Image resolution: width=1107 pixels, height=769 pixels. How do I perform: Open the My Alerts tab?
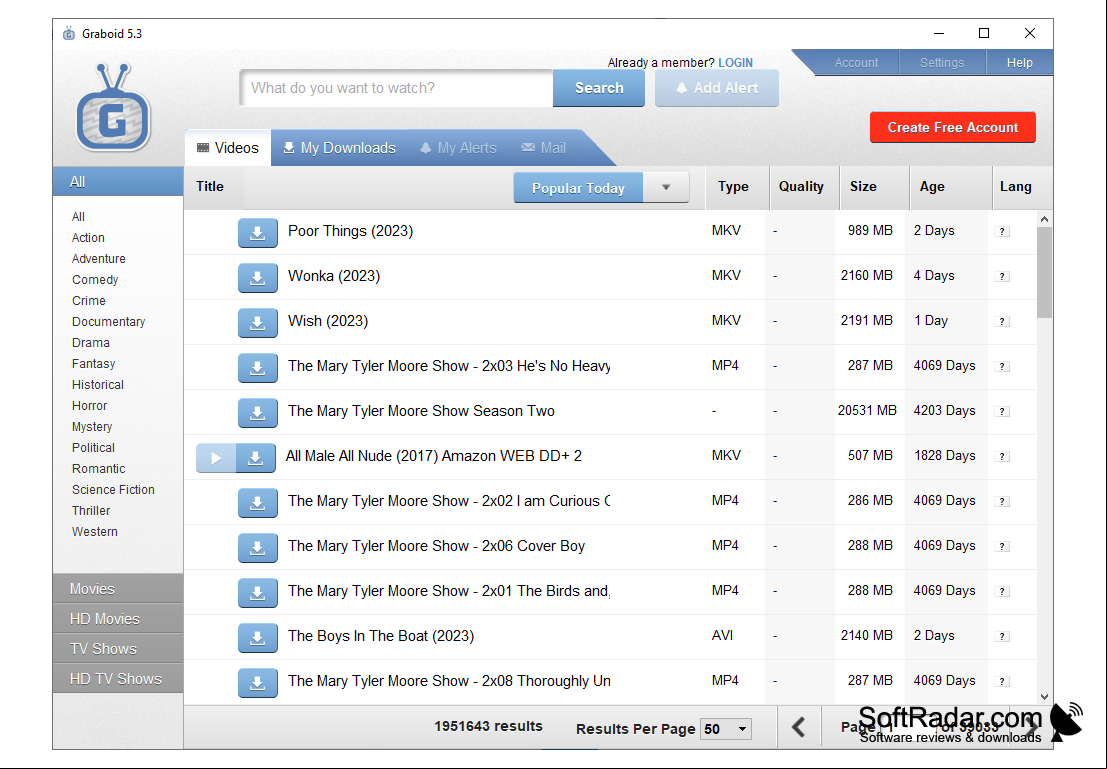[x=458, y=148]
